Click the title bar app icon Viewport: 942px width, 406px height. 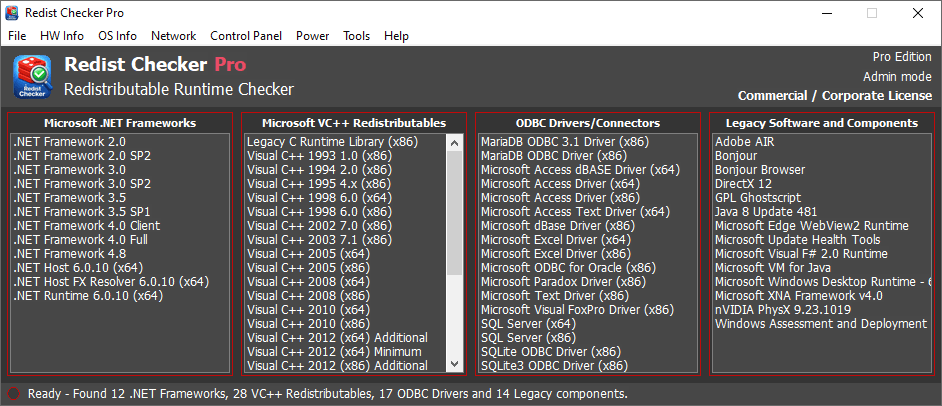pyautogui.click(x=12, y=13)
